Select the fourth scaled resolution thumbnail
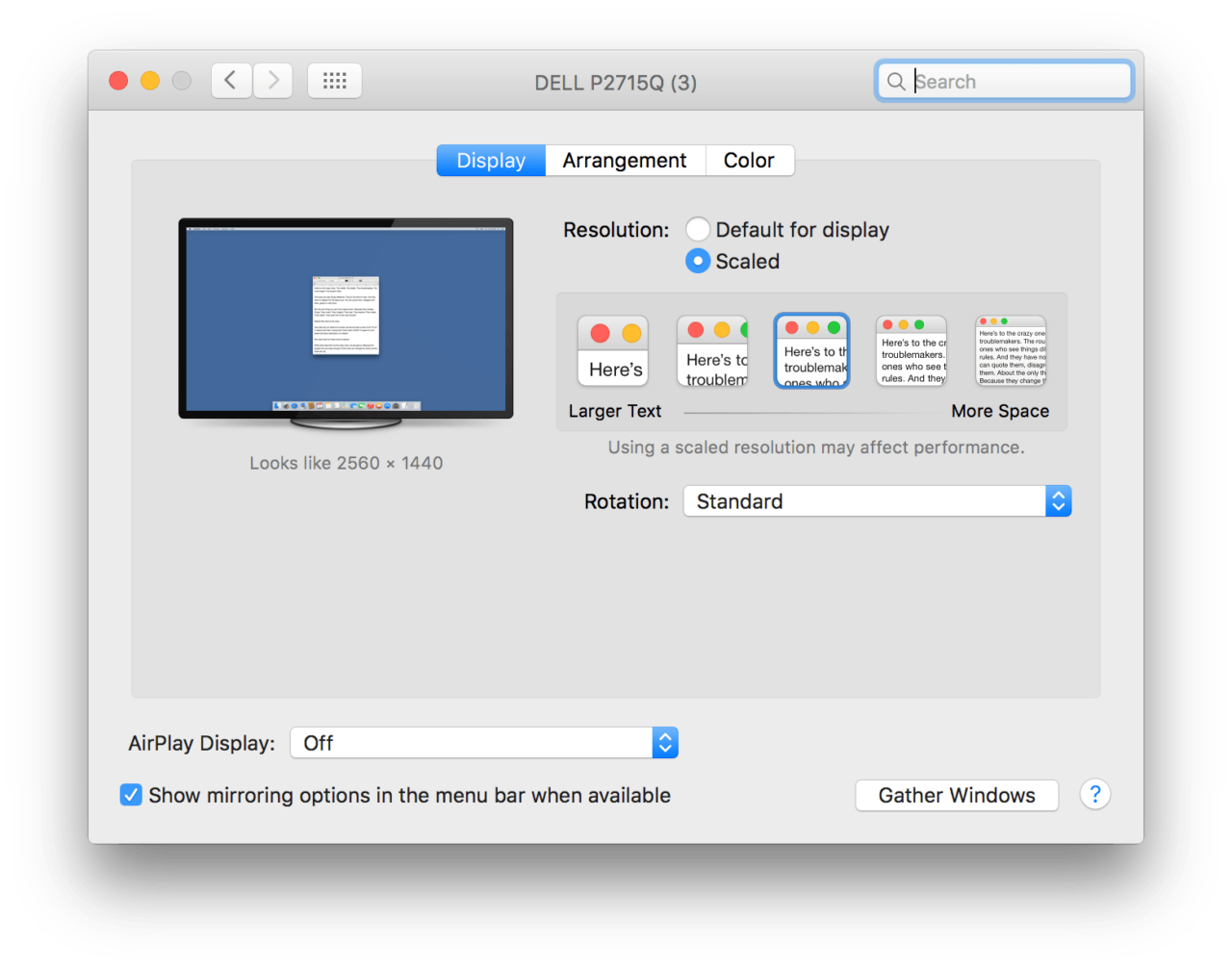1232x970 pixels. [x=911, y=351]
